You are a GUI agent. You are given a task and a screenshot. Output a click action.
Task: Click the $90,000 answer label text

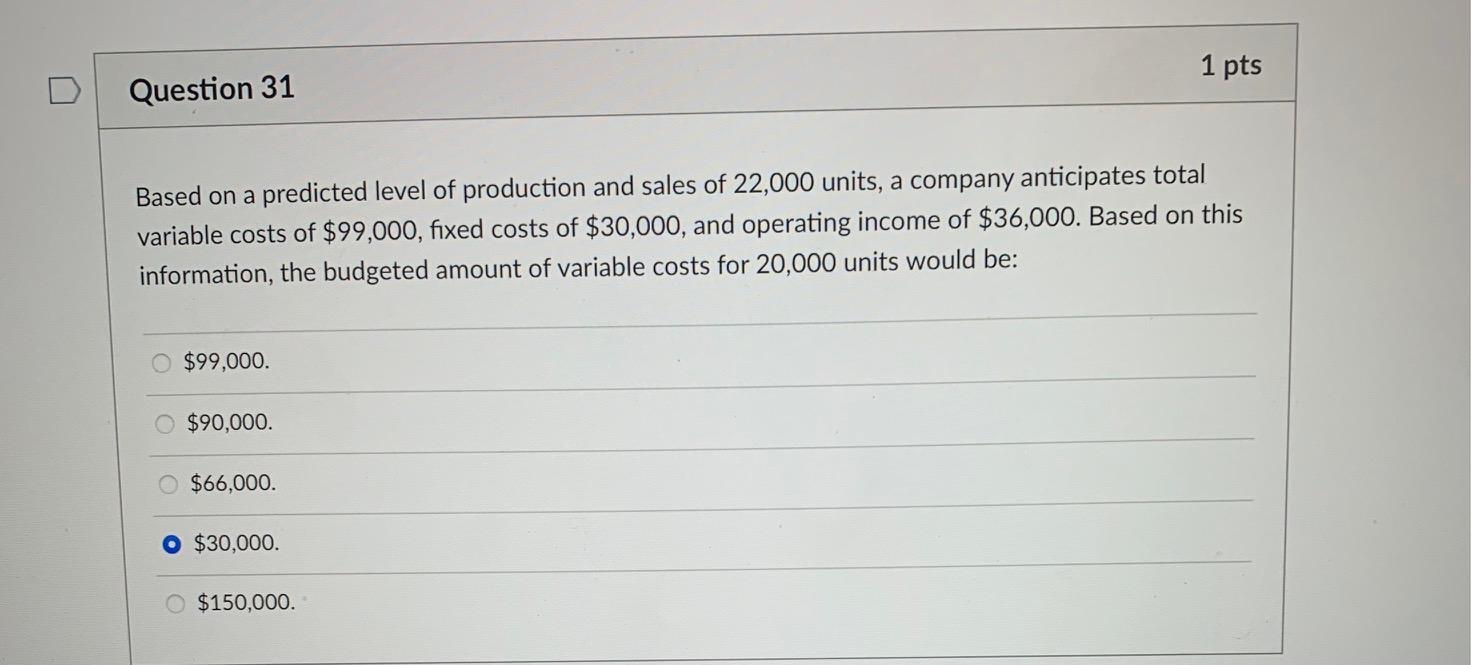[228, 422]
